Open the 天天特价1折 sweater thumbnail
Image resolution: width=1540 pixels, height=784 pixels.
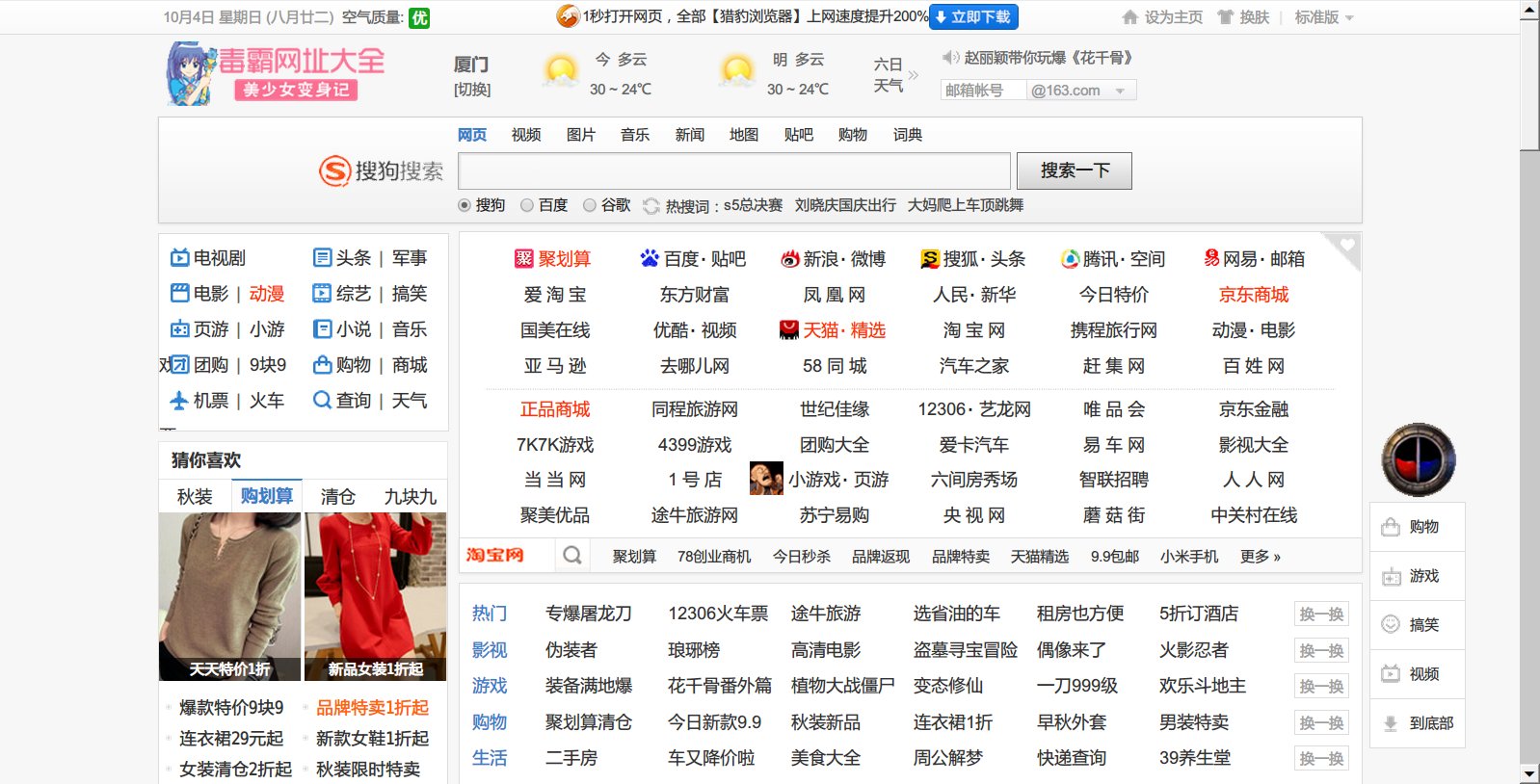click(230, 596)
